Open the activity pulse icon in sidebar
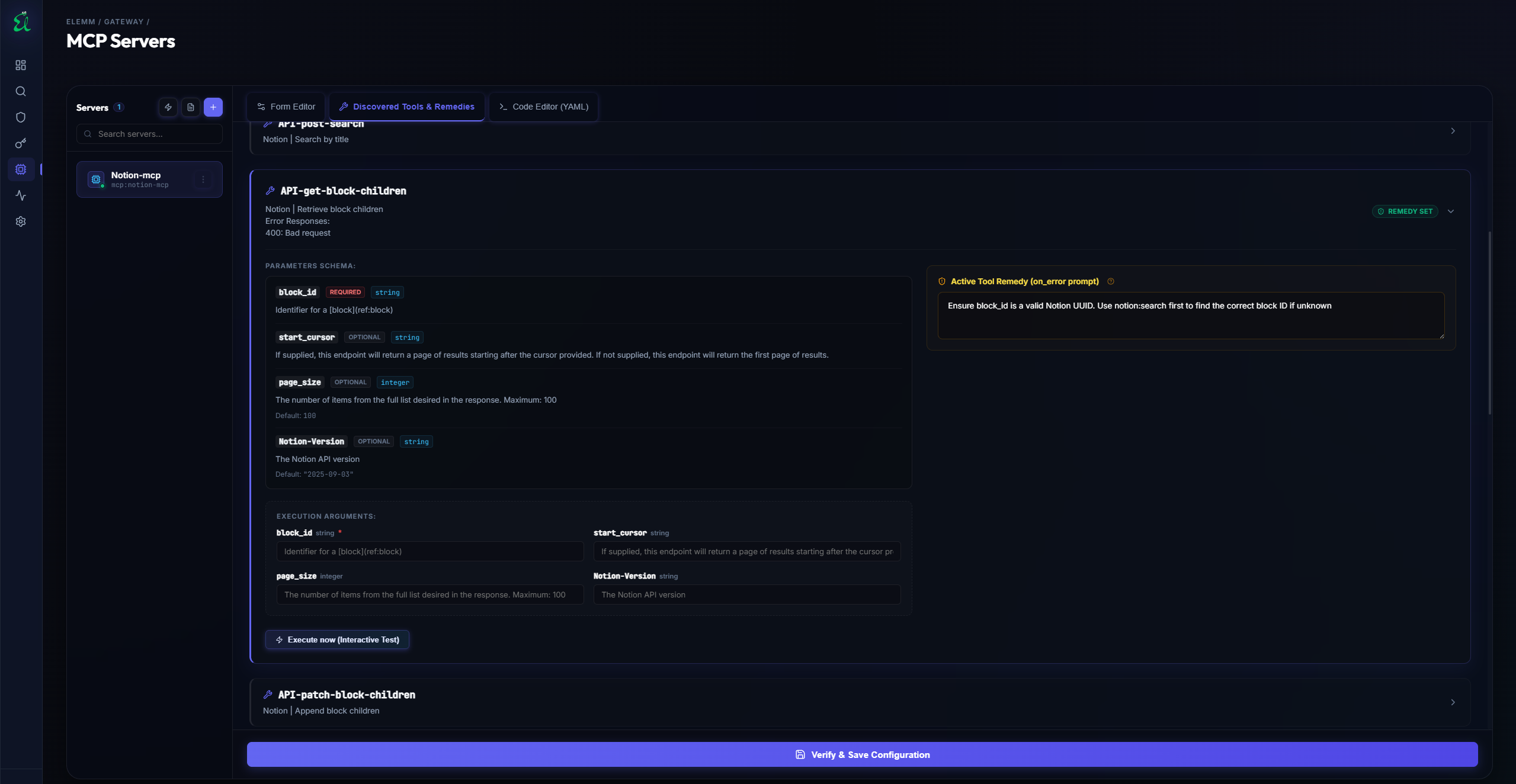1516x784 pixels. coord(21,195)
